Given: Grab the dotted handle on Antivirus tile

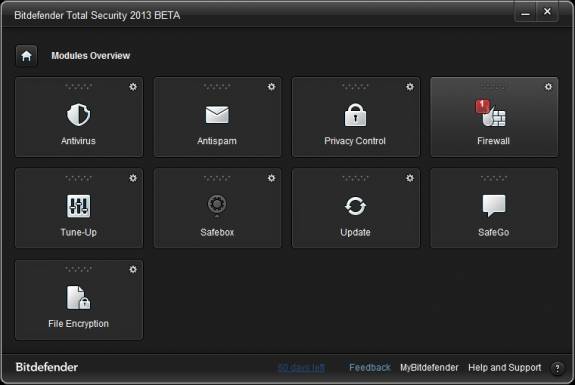Looking at the screenshot, I should point(78,87).
